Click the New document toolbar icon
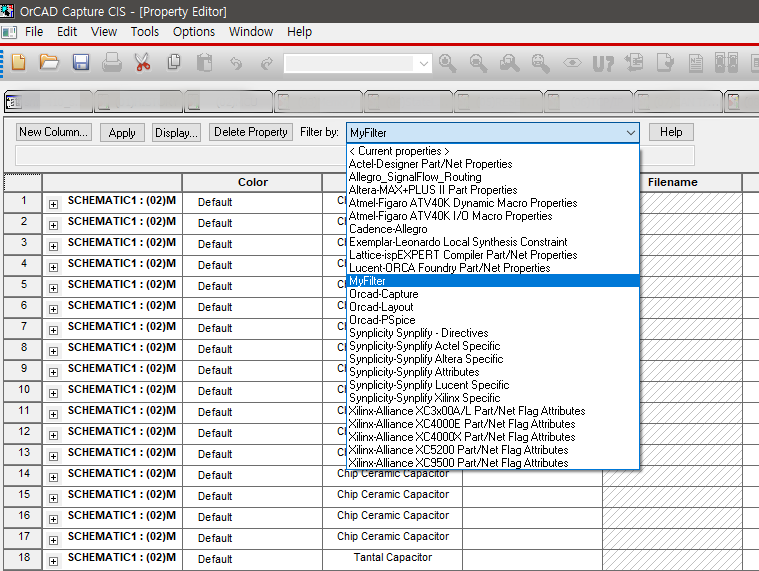Viewport: 759px width, 571px height. [x=18, y=62]
